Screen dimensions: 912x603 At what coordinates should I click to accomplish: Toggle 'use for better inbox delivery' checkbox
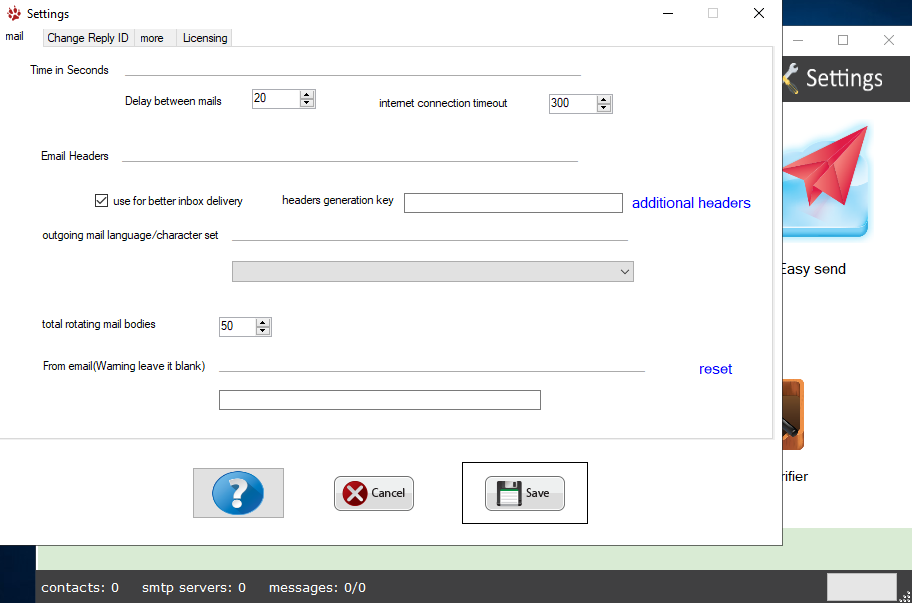[101, 201]
